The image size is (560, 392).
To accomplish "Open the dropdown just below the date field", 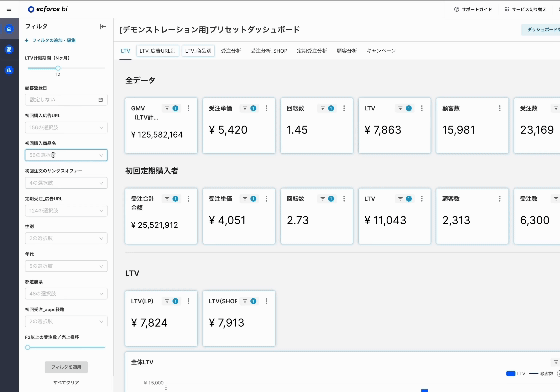I will tap(66, 127).
